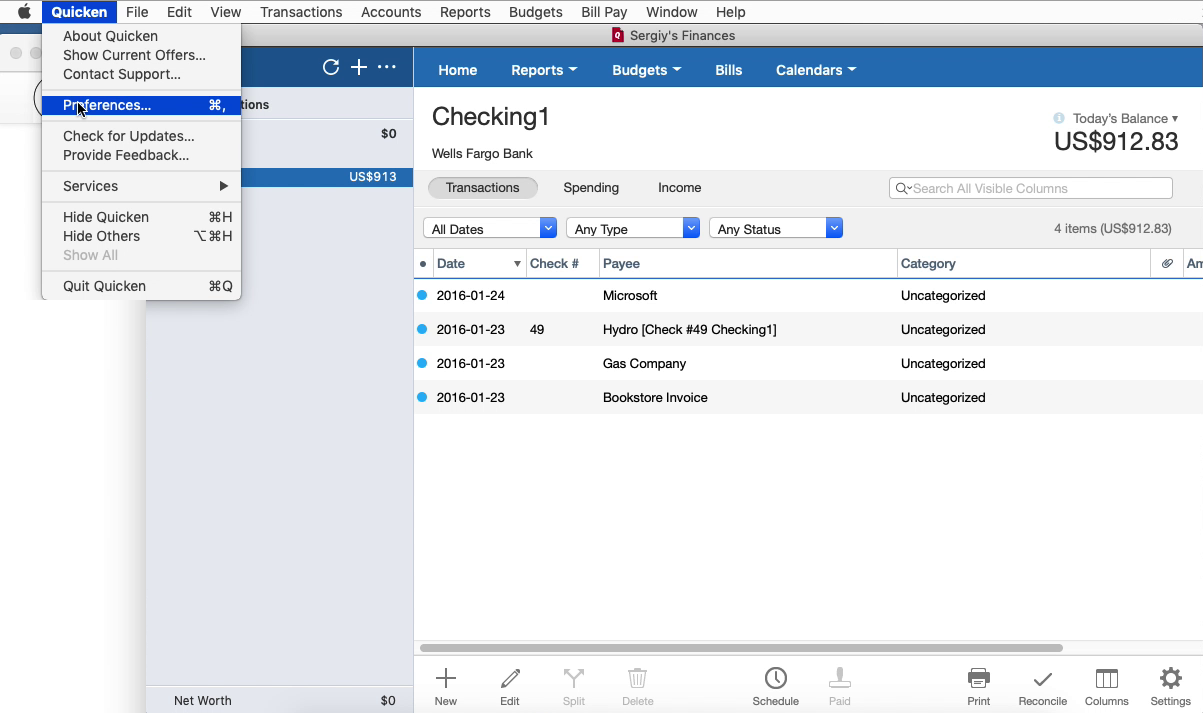Viewport: 1203px width, 713px height.
Task: Open the File menu
Action: click(x=137, y=12)
